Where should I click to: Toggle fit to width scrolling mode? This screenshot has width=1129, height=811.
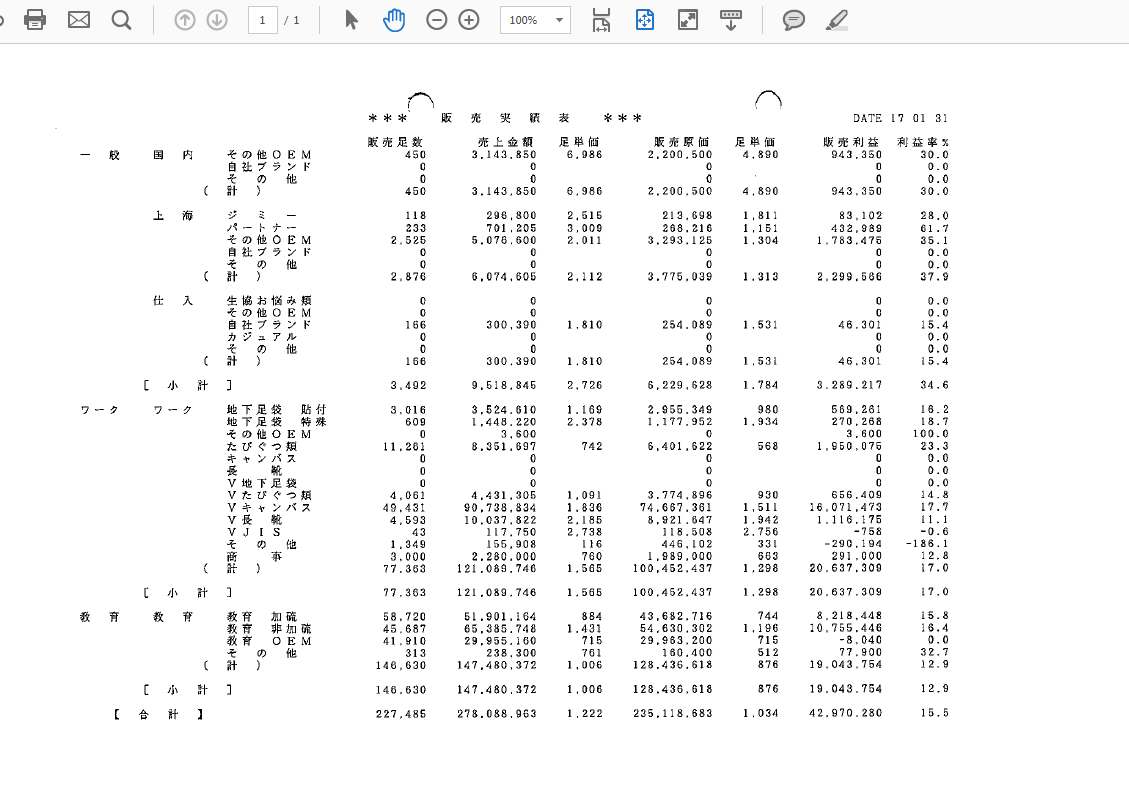pyautogui.click(x=602, y=20)
